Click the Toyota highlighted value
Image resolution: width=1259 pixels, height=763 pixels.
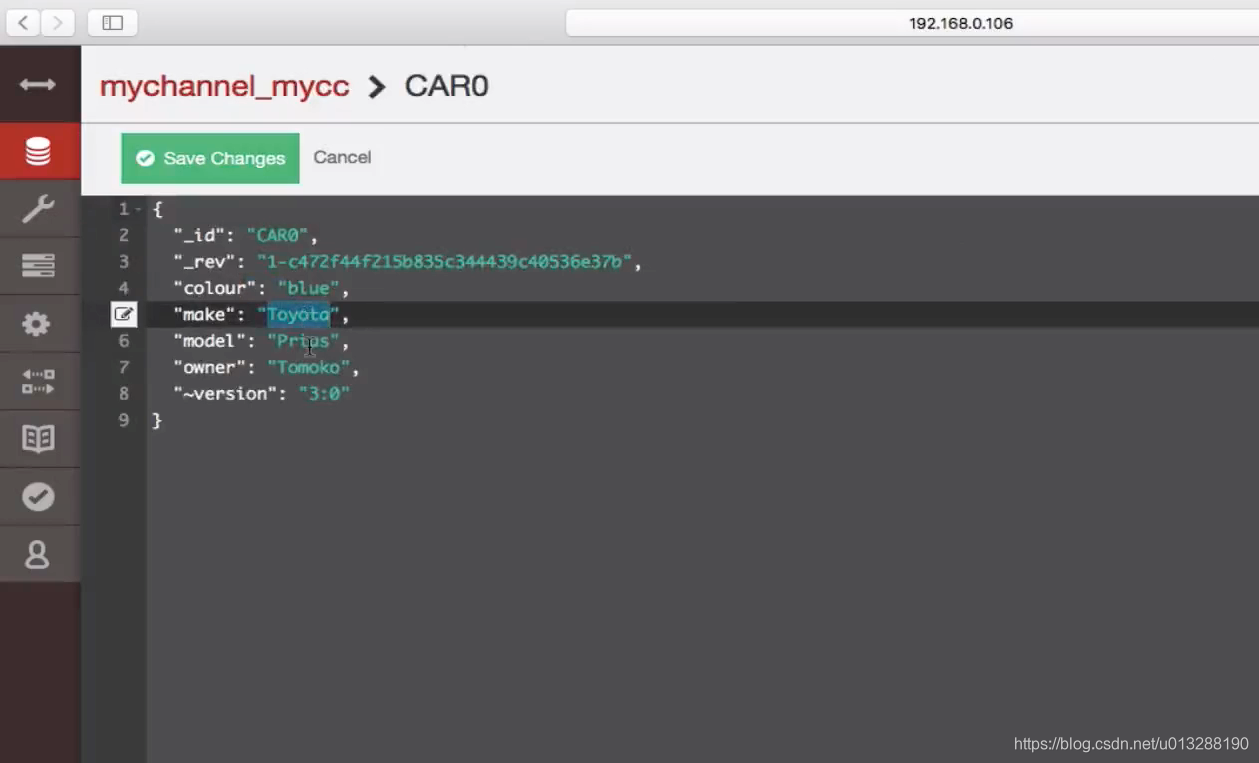[x=299, y=314]
